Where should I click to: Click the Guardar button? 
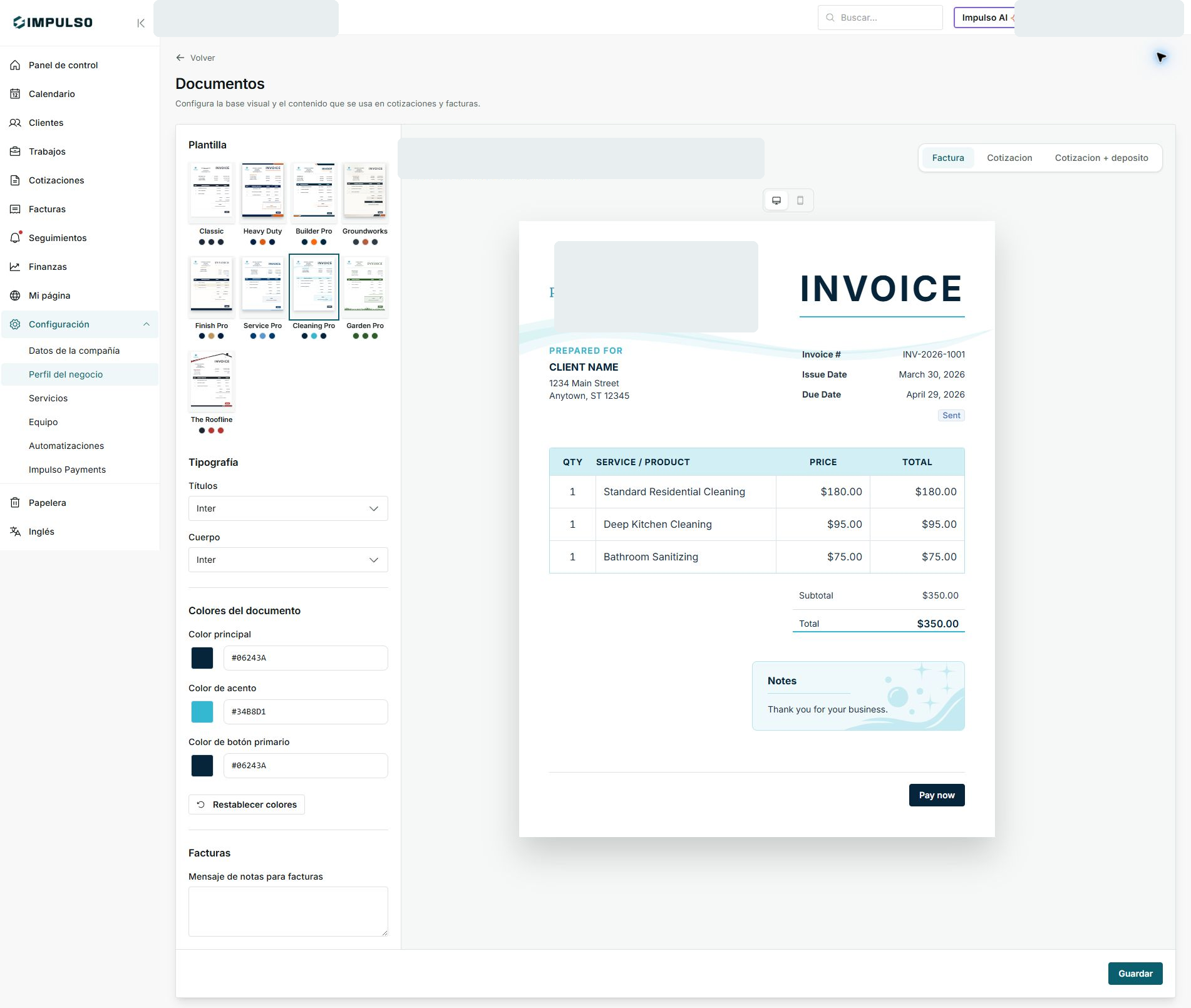[x=1135, y=974]
